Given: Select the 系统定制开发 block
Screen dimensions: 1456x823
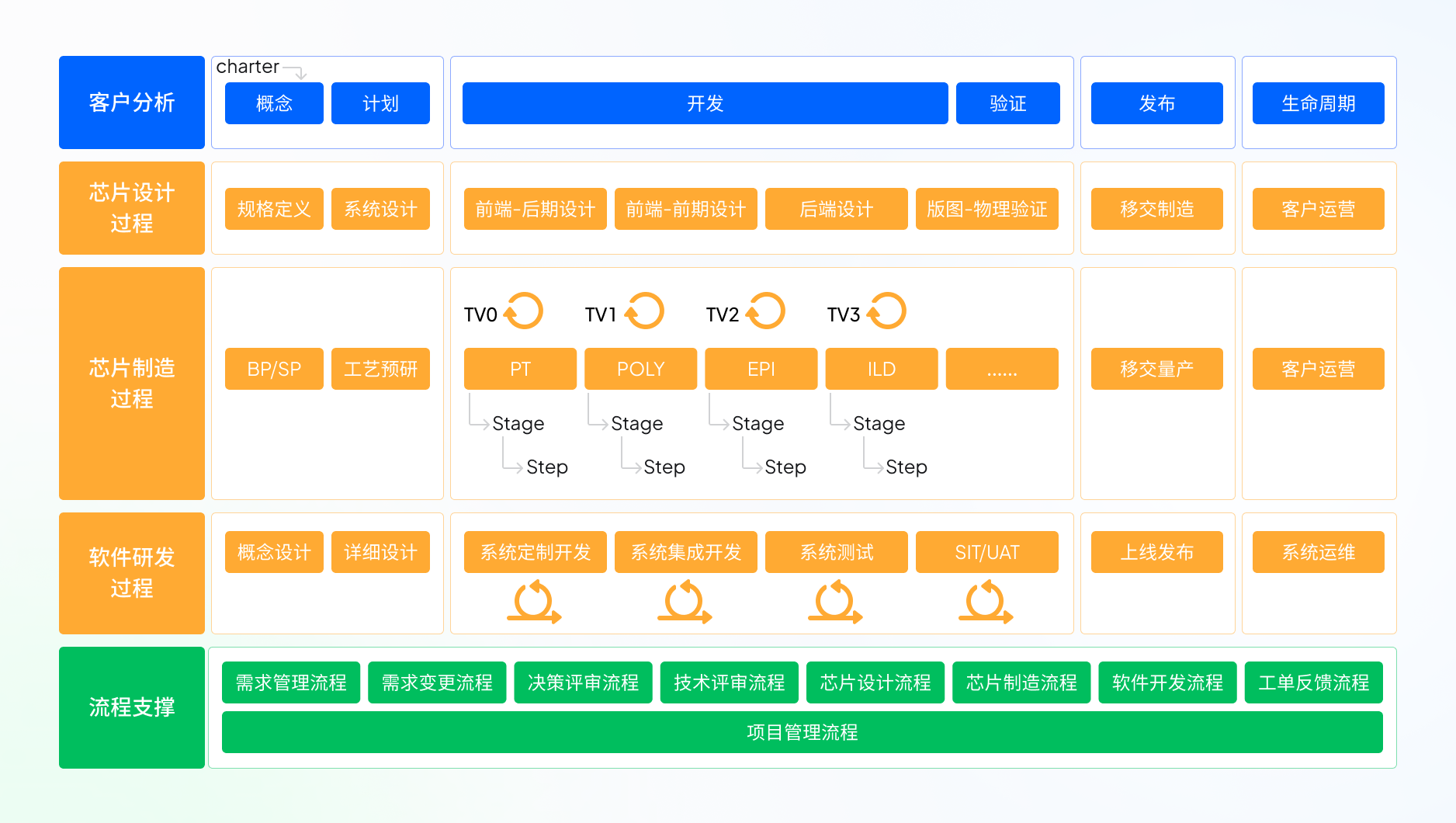Looking at the screenshot, I should [536, 552].
